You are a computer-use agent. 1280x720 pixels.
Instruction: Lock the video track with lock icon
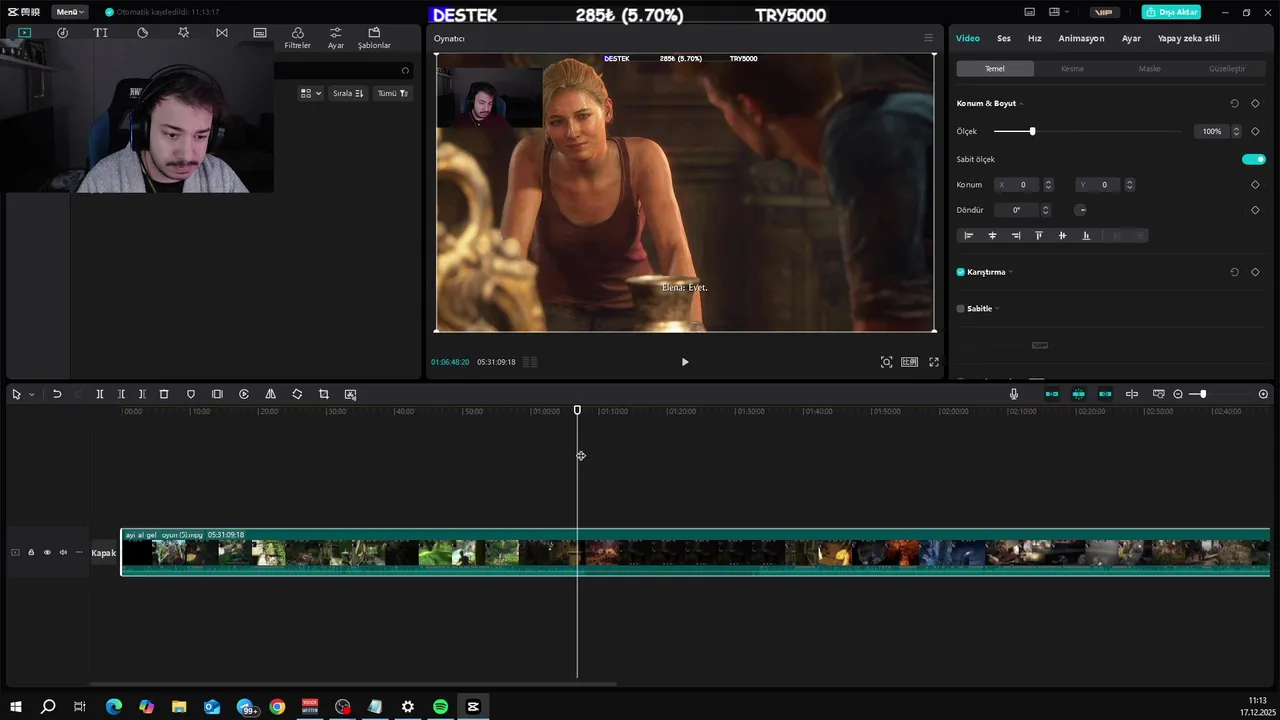31,552
